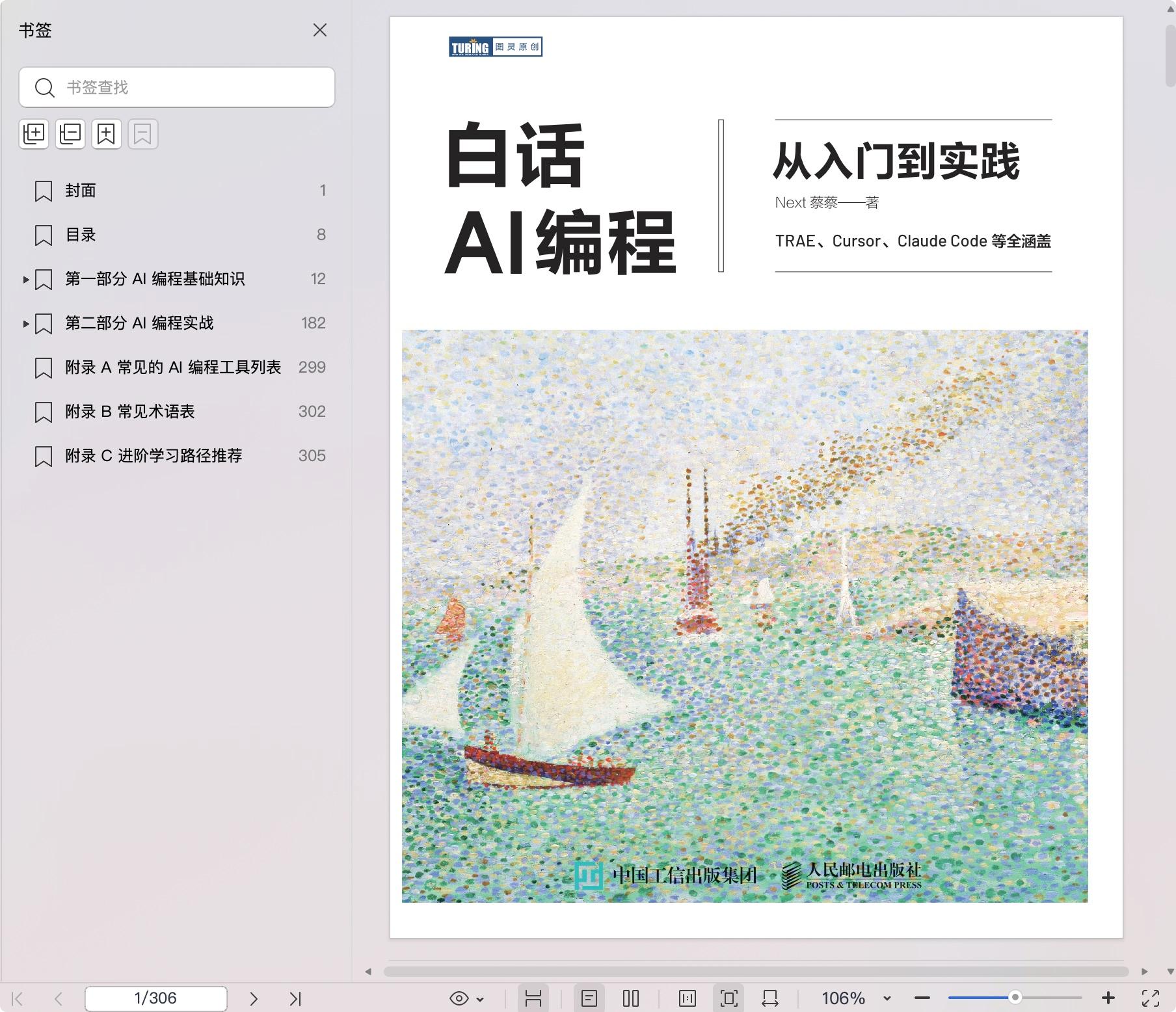Image resolution: width=1176 pixels, height=1012 pixels.
Task: Collapse all bookmarks icon
Action: pyautogui.click(x=70, y=134)
